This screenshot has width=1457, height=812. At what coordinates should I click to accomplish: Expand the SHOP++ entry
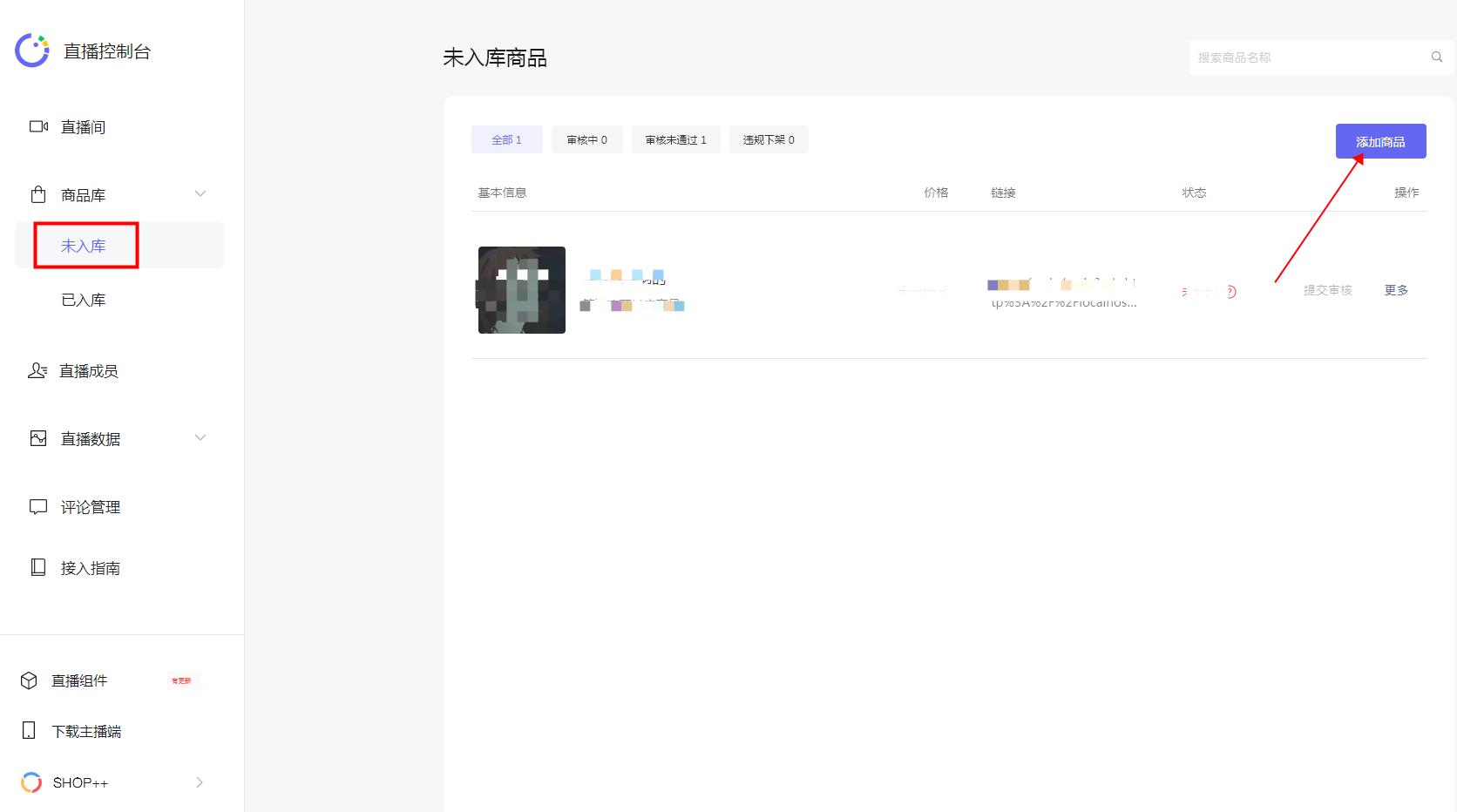pos(200,782)
